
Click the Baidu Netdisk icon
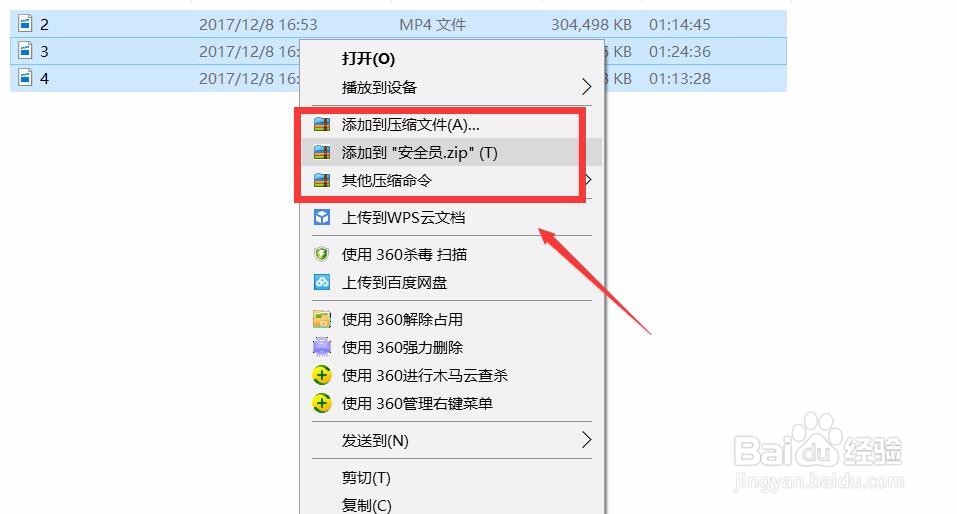coord(322,282)
